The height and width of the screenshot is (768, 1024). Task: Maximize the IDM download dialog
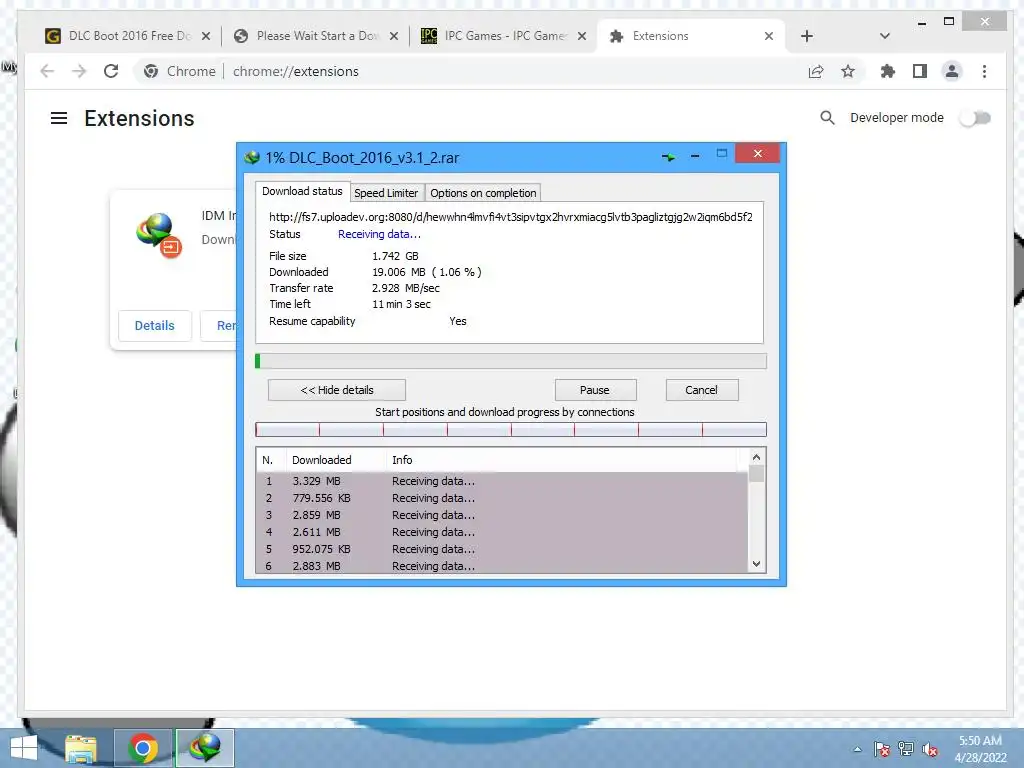(x=722, y=153)
